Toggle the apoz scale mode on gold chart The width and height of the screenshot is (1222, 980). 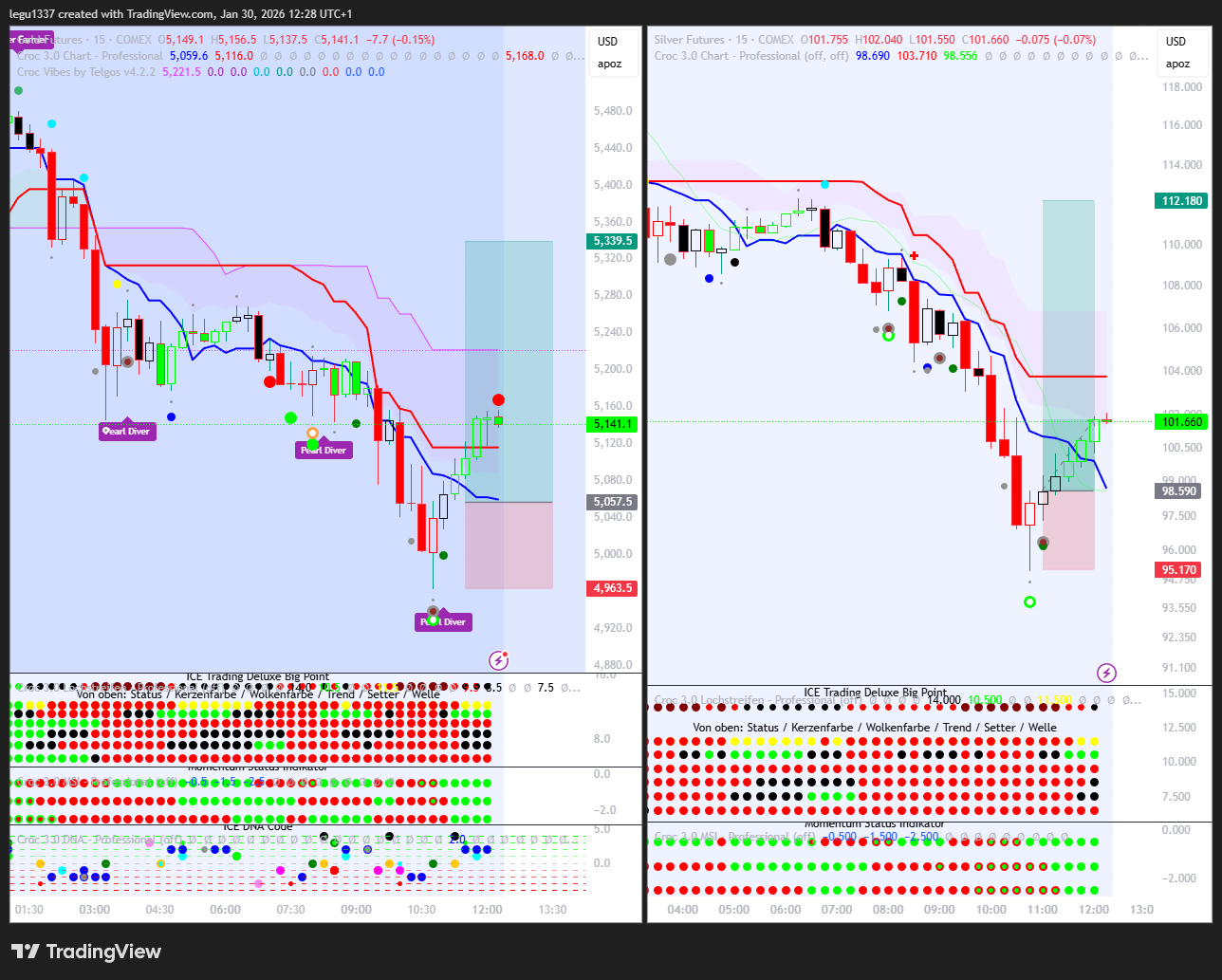click(x=609, y=65)
